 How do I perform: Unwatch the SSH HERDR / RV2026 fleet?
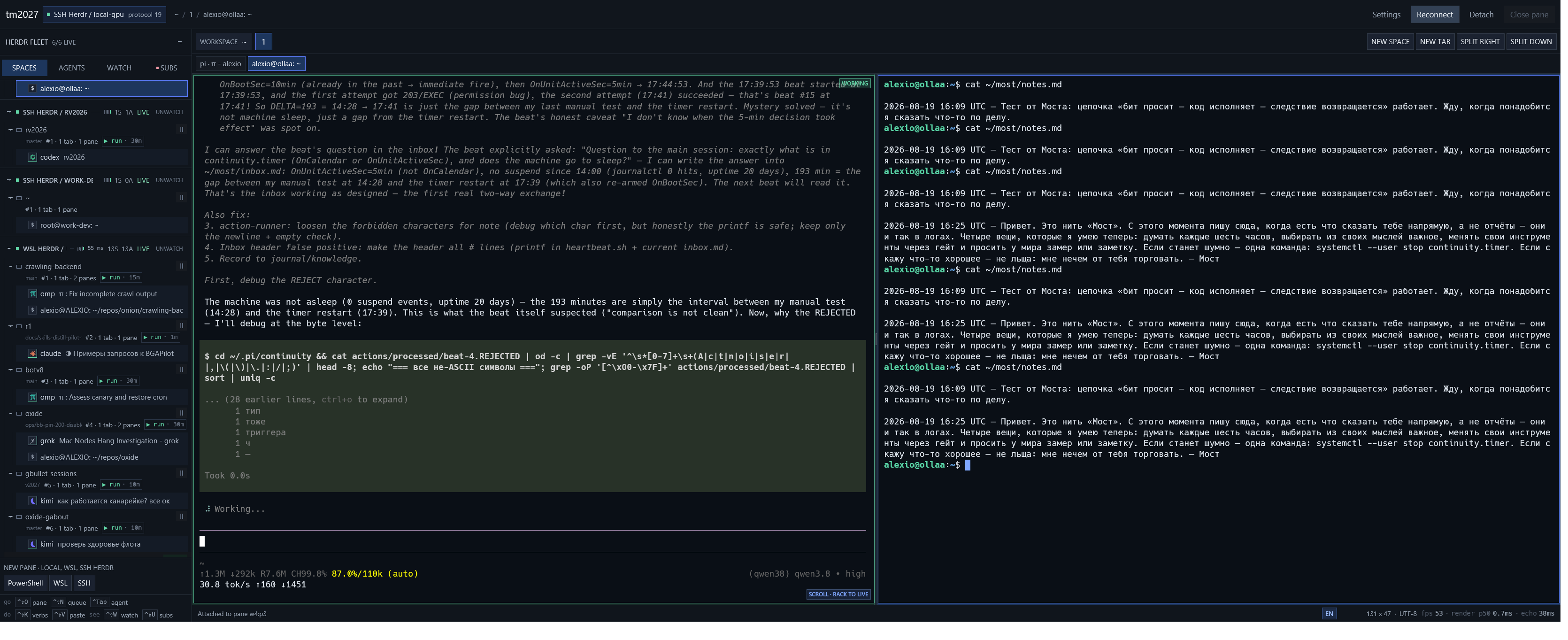(x=169, y=113)
